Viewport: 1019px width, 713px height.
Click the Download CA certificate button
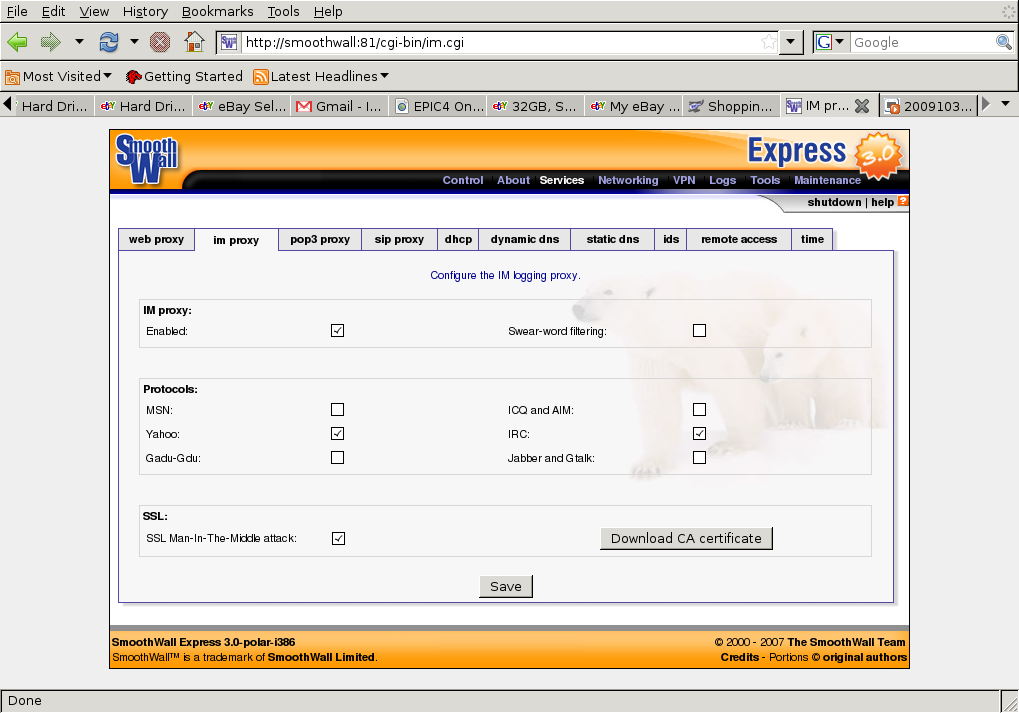click(686, 538)
